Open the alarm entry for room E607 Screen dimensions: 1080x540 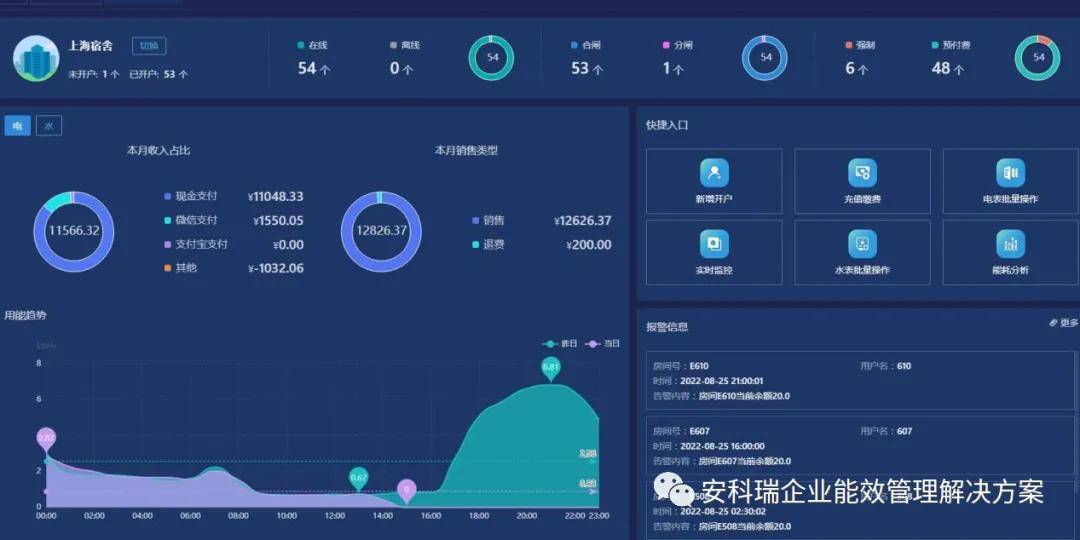(x=862, y=446)
